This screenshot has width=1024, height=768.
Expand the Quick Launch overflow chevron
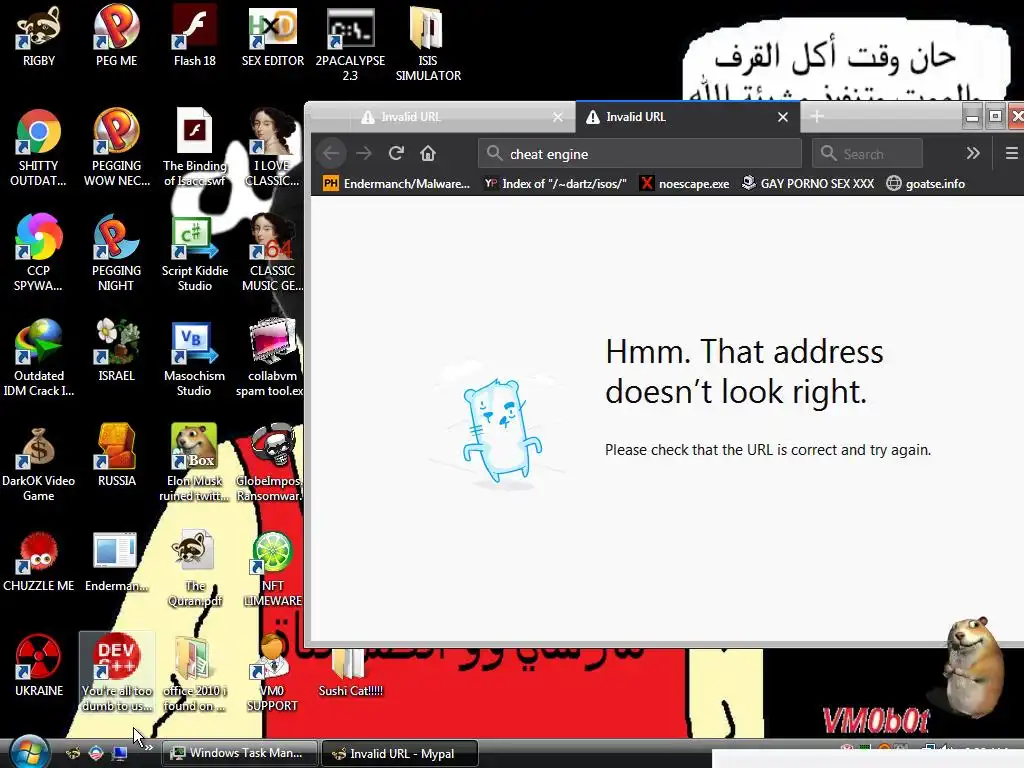pos(148,747)
